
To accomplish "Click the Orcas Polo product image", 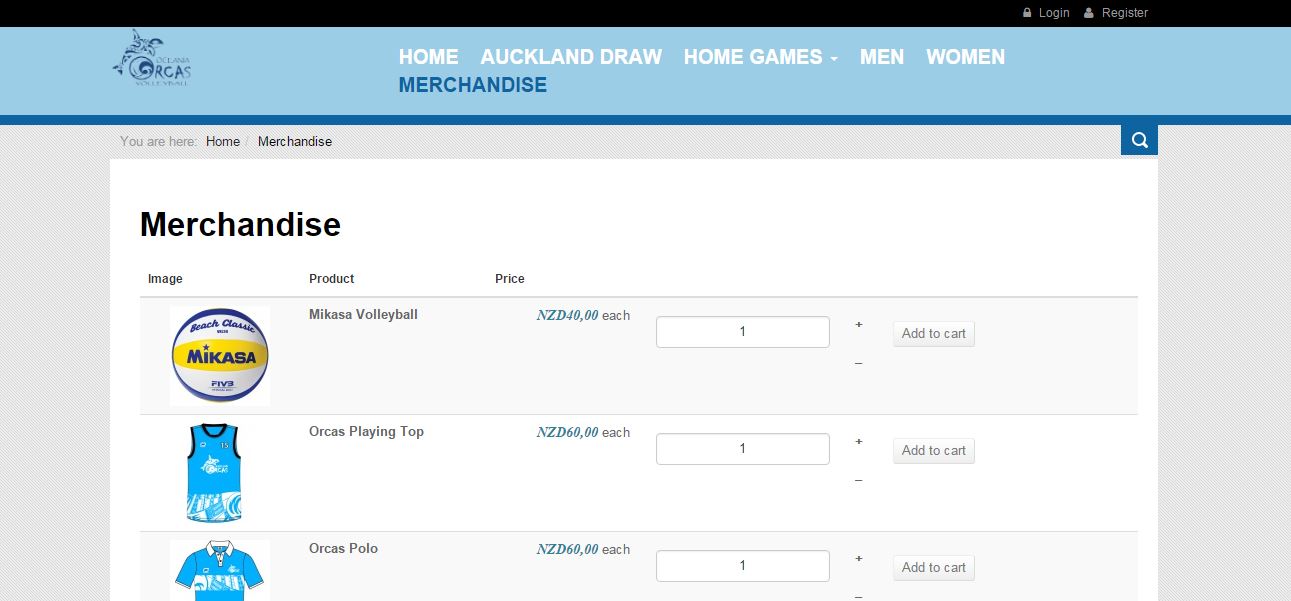I will (220, 570).
